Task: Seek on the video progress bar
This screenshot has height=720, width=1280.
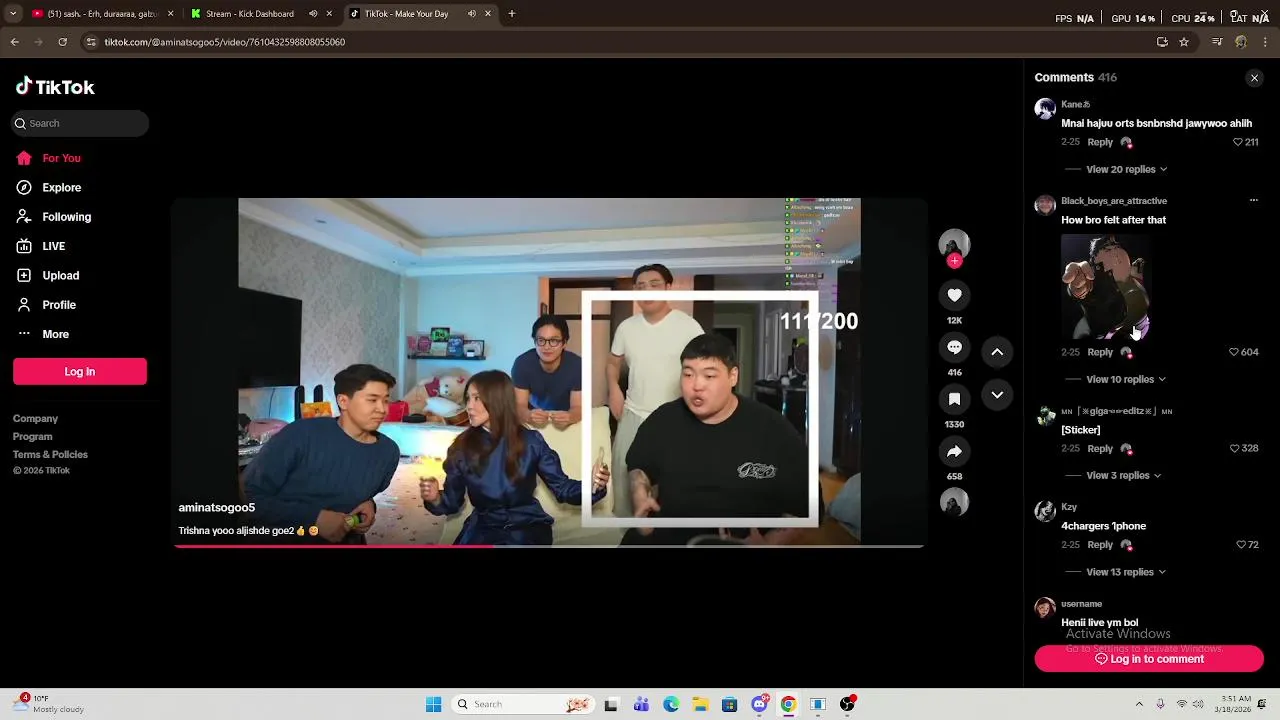Action: [549, 546]
